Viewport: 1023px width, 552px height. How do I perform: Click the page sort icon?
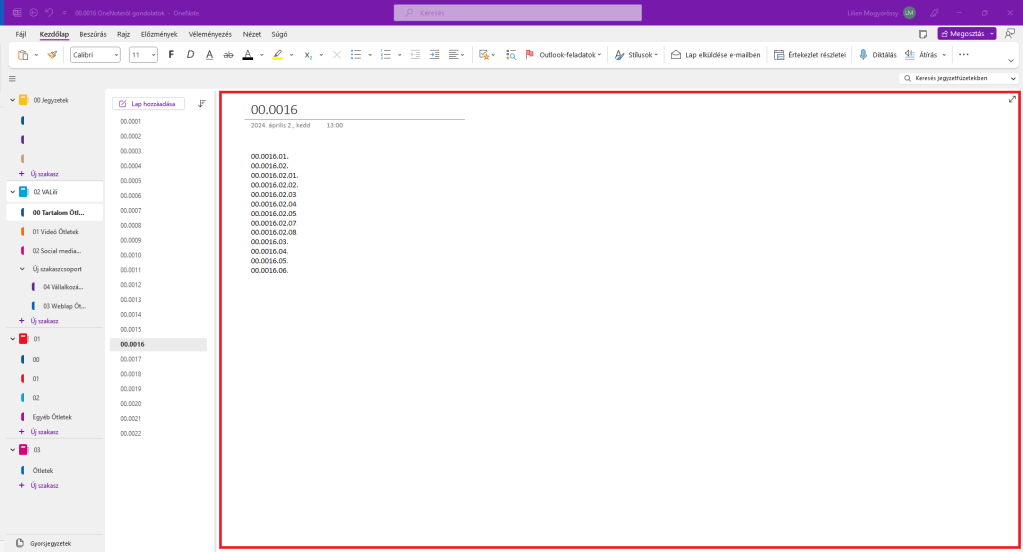[x=201, y=103]
